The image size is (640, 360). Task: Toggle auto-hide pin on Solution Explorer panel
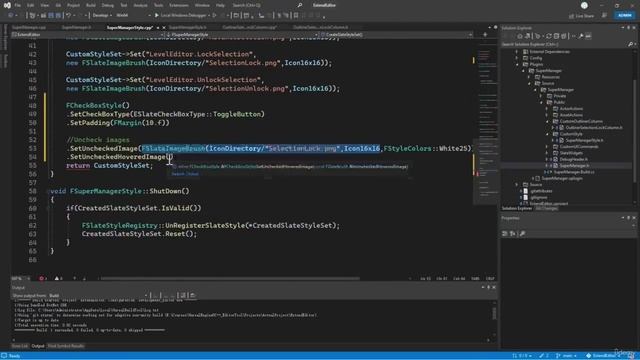click(628, 28)
